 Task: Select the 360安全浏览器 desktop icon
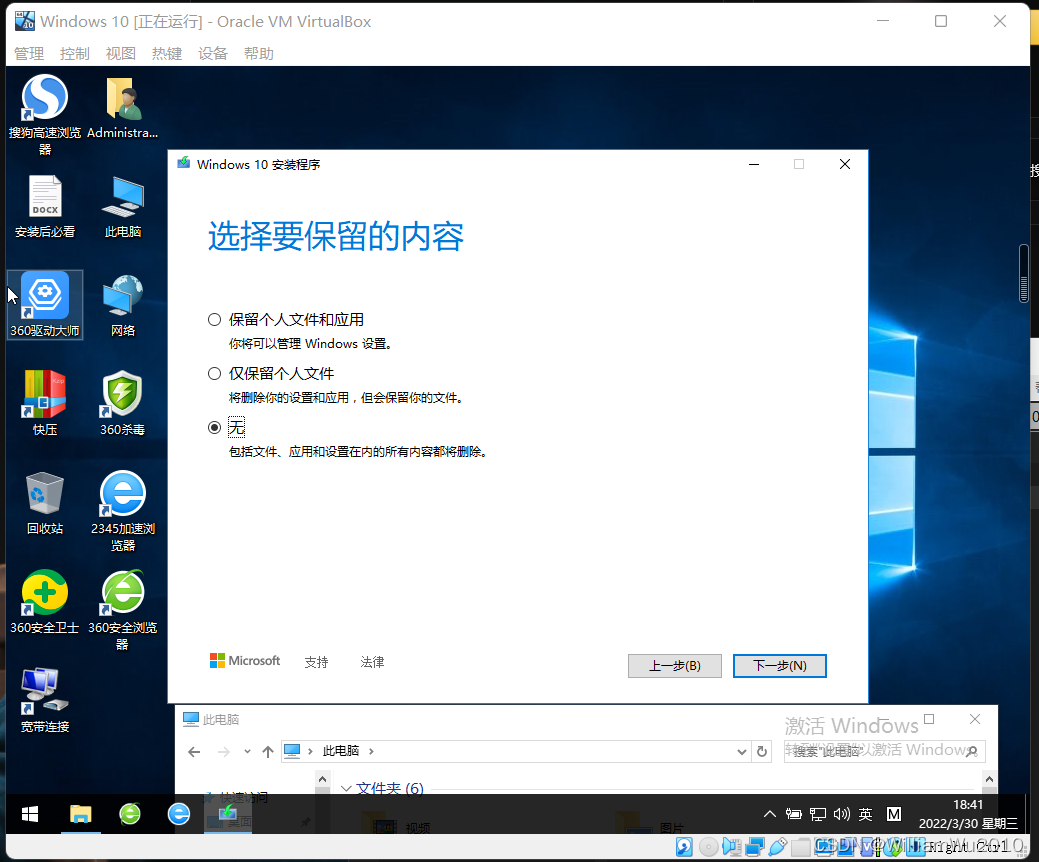pos(123,610)
